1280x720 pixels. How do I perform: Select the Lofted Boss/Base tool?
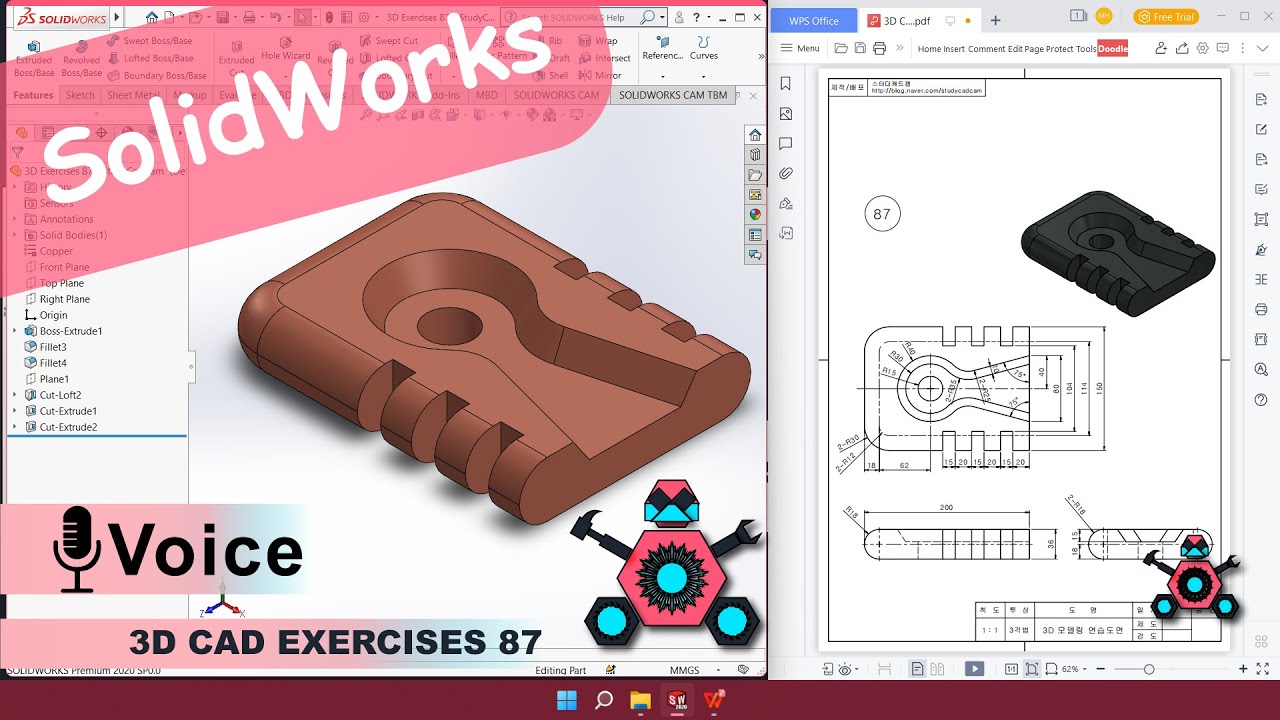149,58
